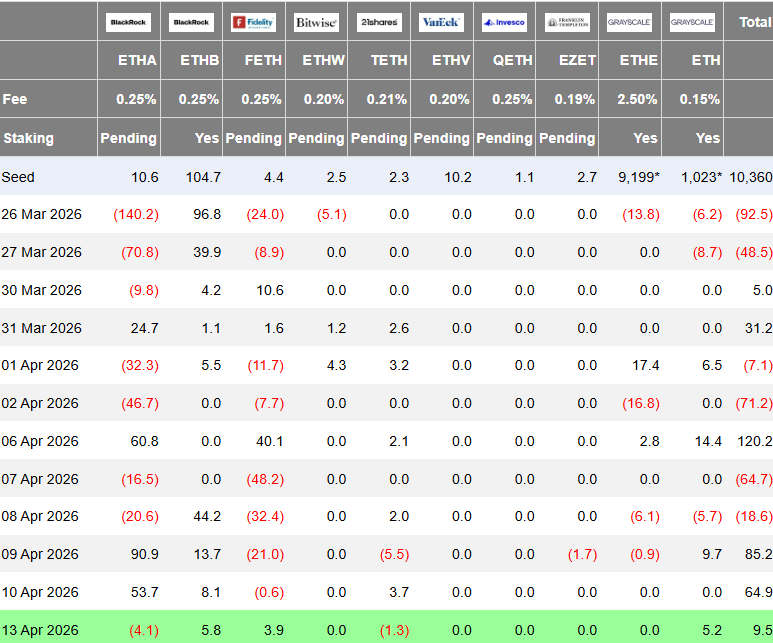Click the 0.15% fee for ETH
Image resolution: width=773 pixels, height=643 pixels.
click(x=700, y=99)
